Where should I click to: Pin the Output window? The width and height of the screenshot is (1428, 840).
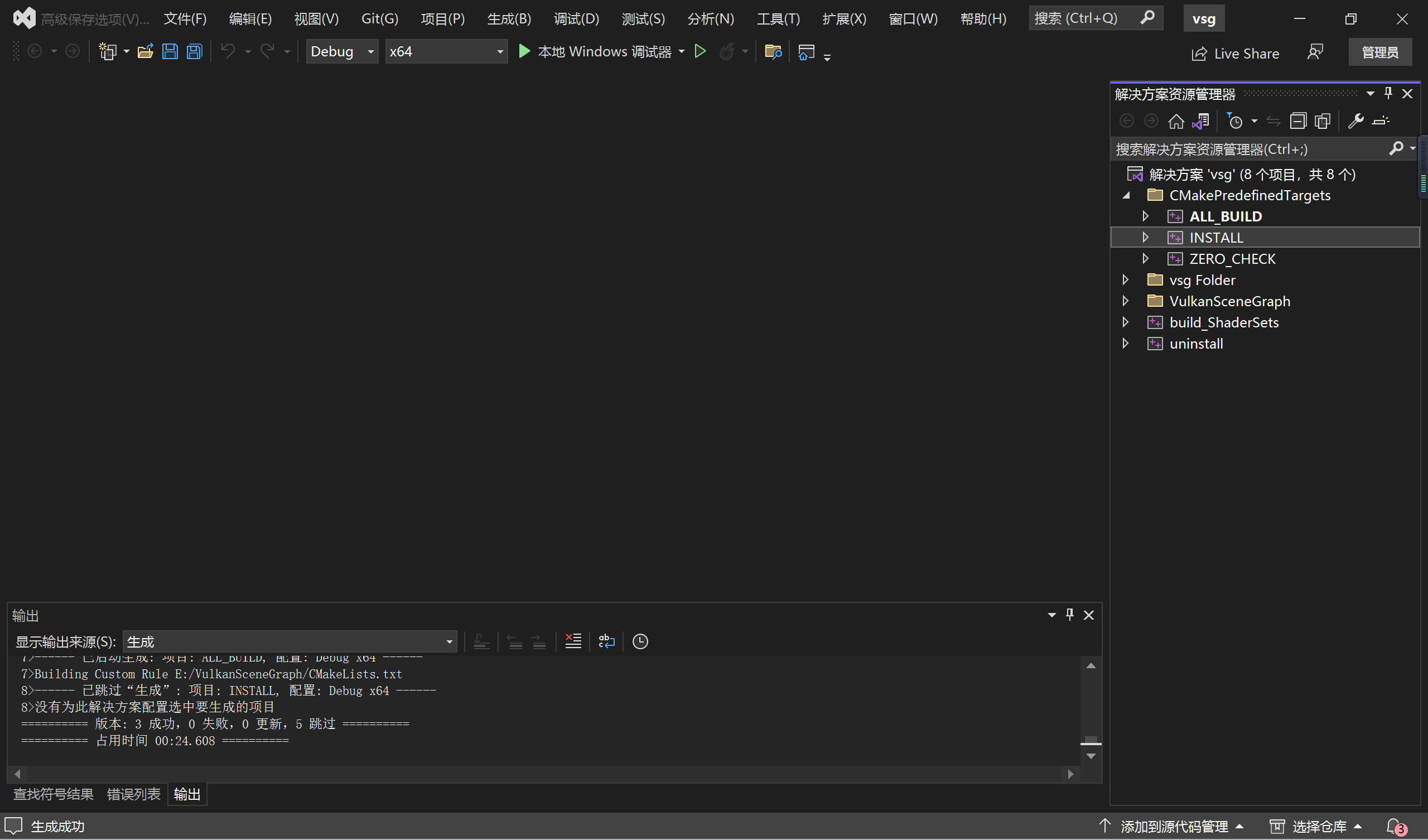pos(1070,615)
